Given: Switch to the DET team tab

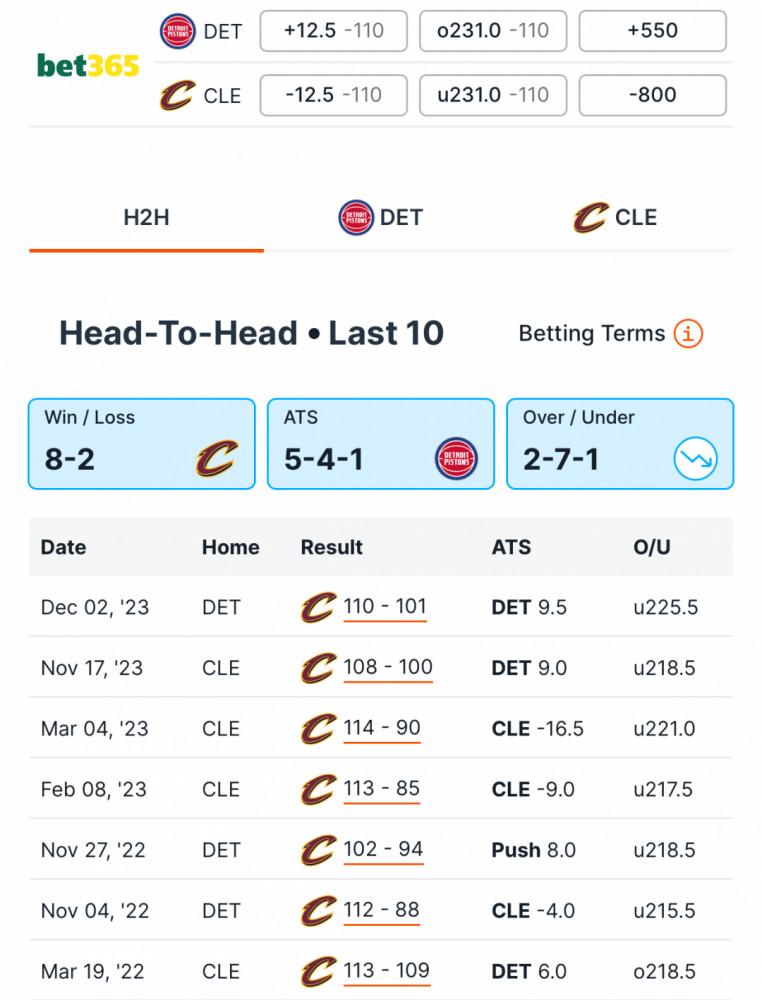Looking at the screenshot, I should 381,218.
